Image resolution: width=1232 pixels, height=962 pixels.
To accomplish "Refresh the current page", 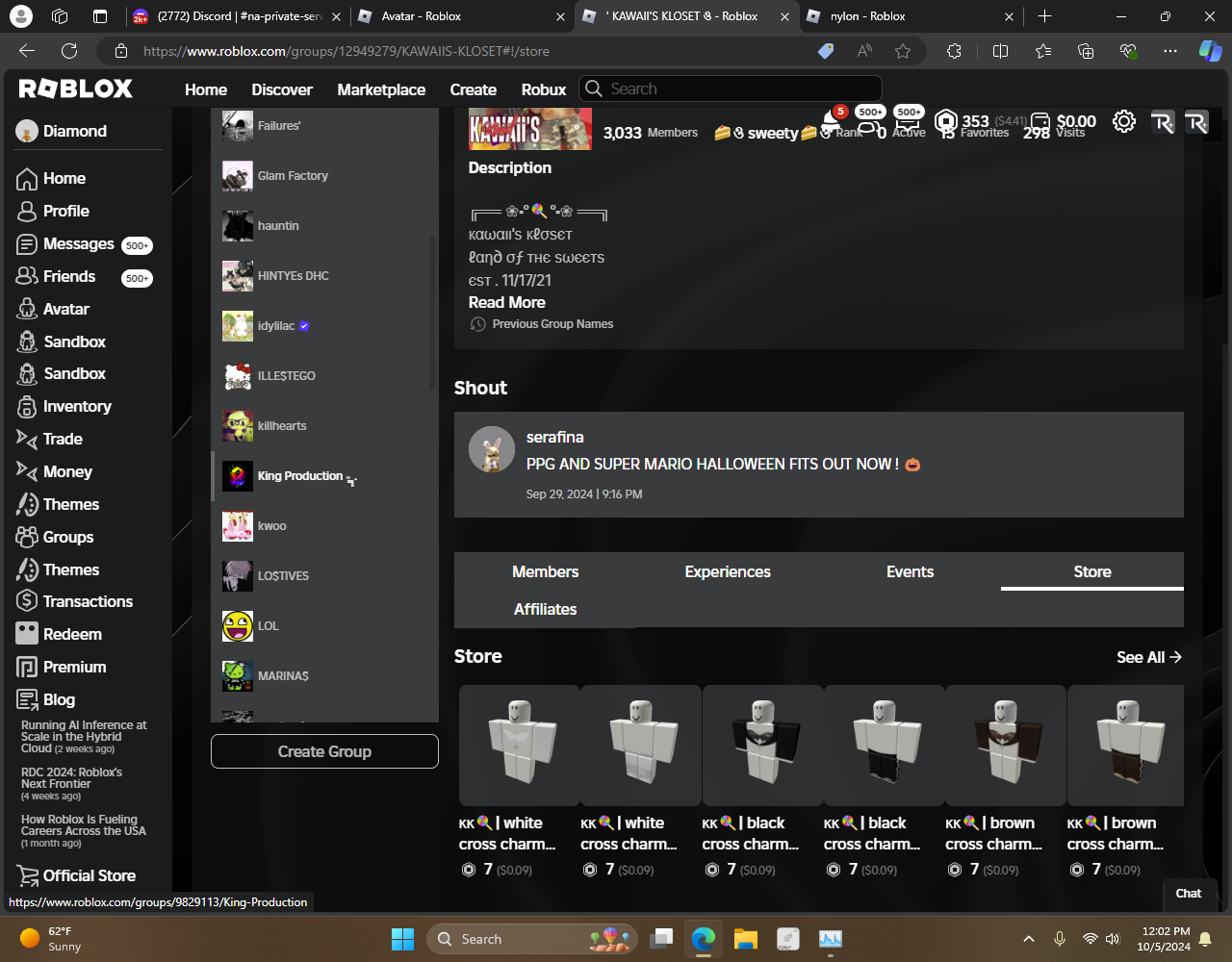I will (x=69, y=51).
